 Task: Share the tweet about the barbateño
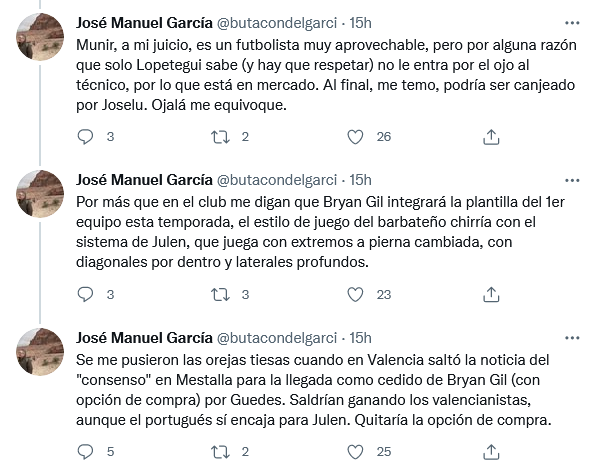(x=491, y=295)
